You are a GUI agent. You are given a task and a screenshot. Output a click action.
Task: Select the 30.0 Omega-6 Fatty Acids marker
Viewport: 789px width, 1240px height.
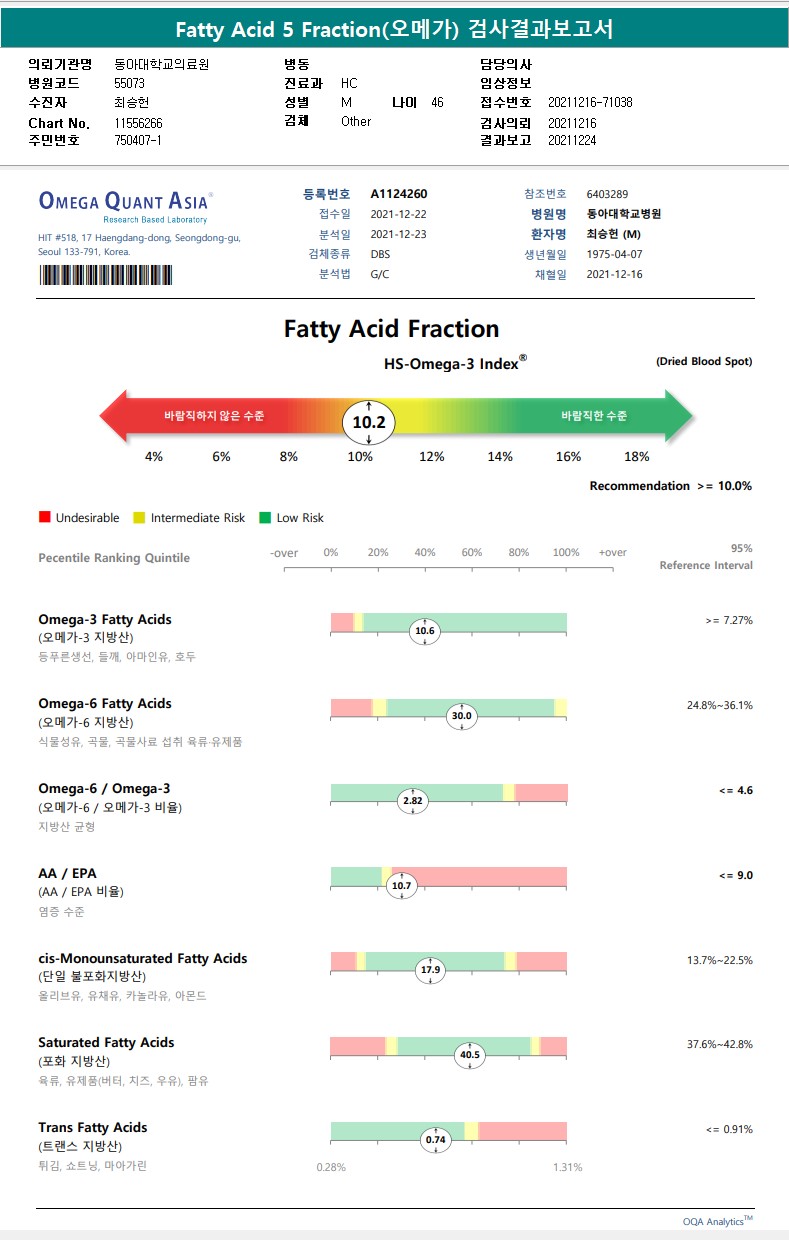461,716
